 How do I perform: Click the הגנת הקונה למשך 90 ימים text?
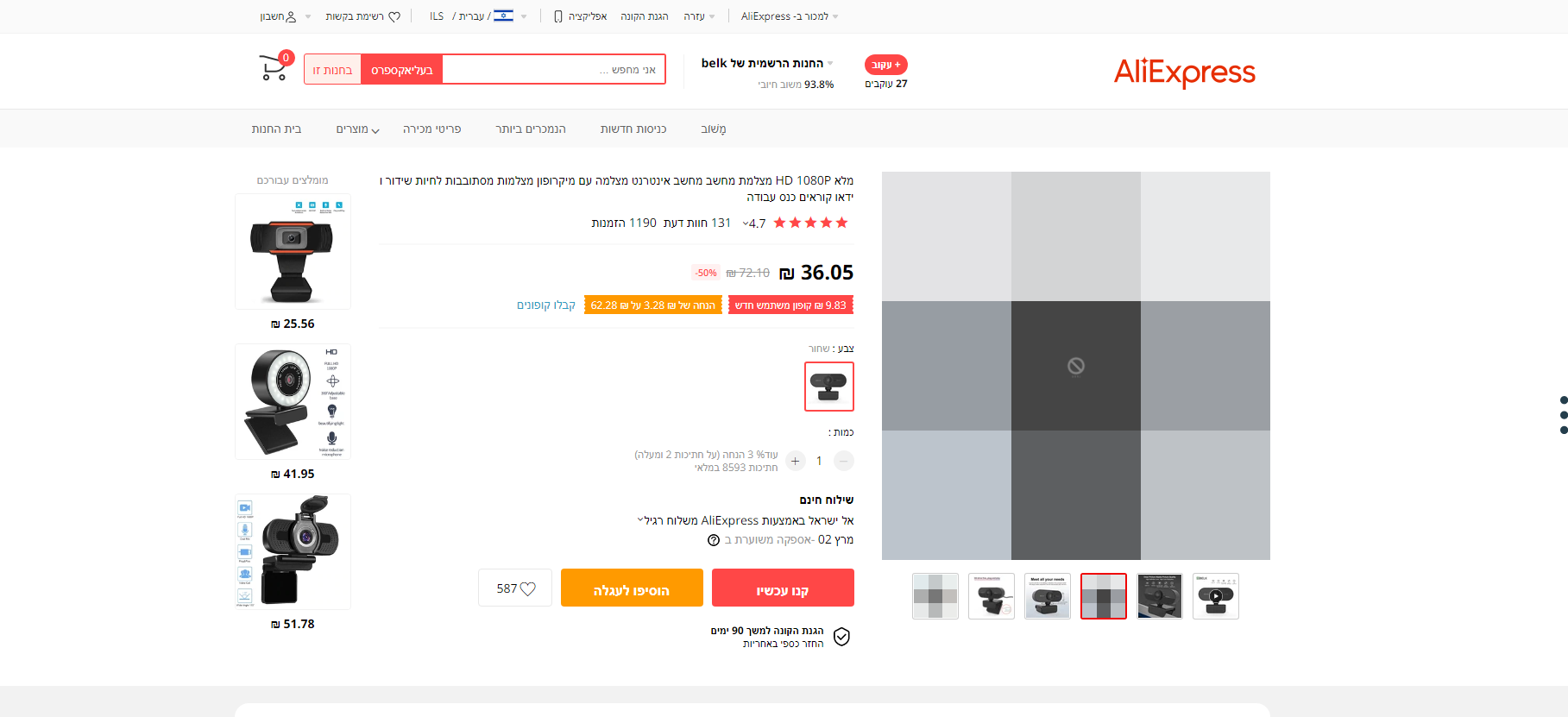(767, 631)
